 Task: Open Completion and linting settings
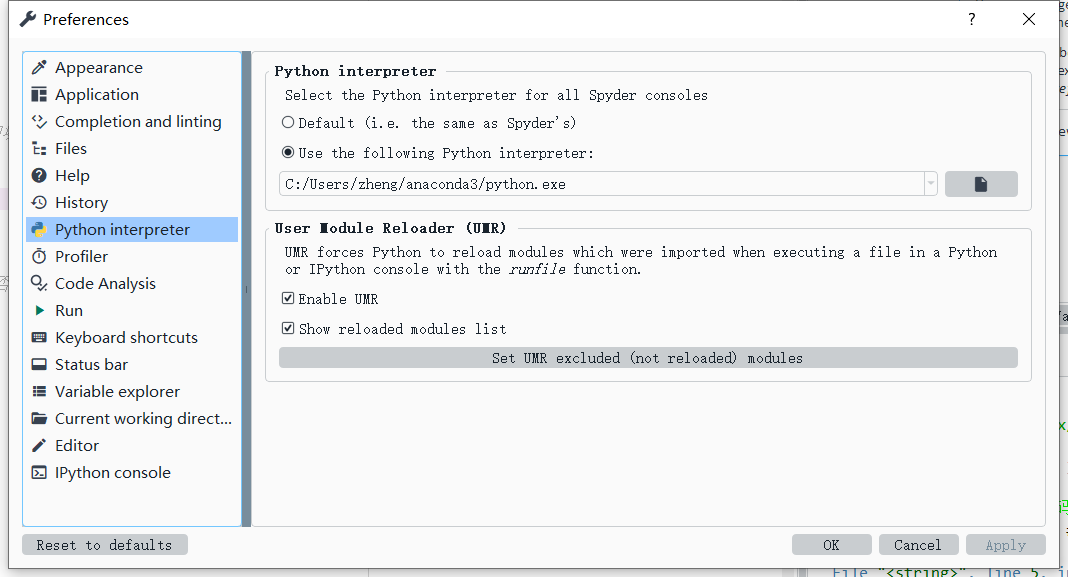tap(40, 121)
